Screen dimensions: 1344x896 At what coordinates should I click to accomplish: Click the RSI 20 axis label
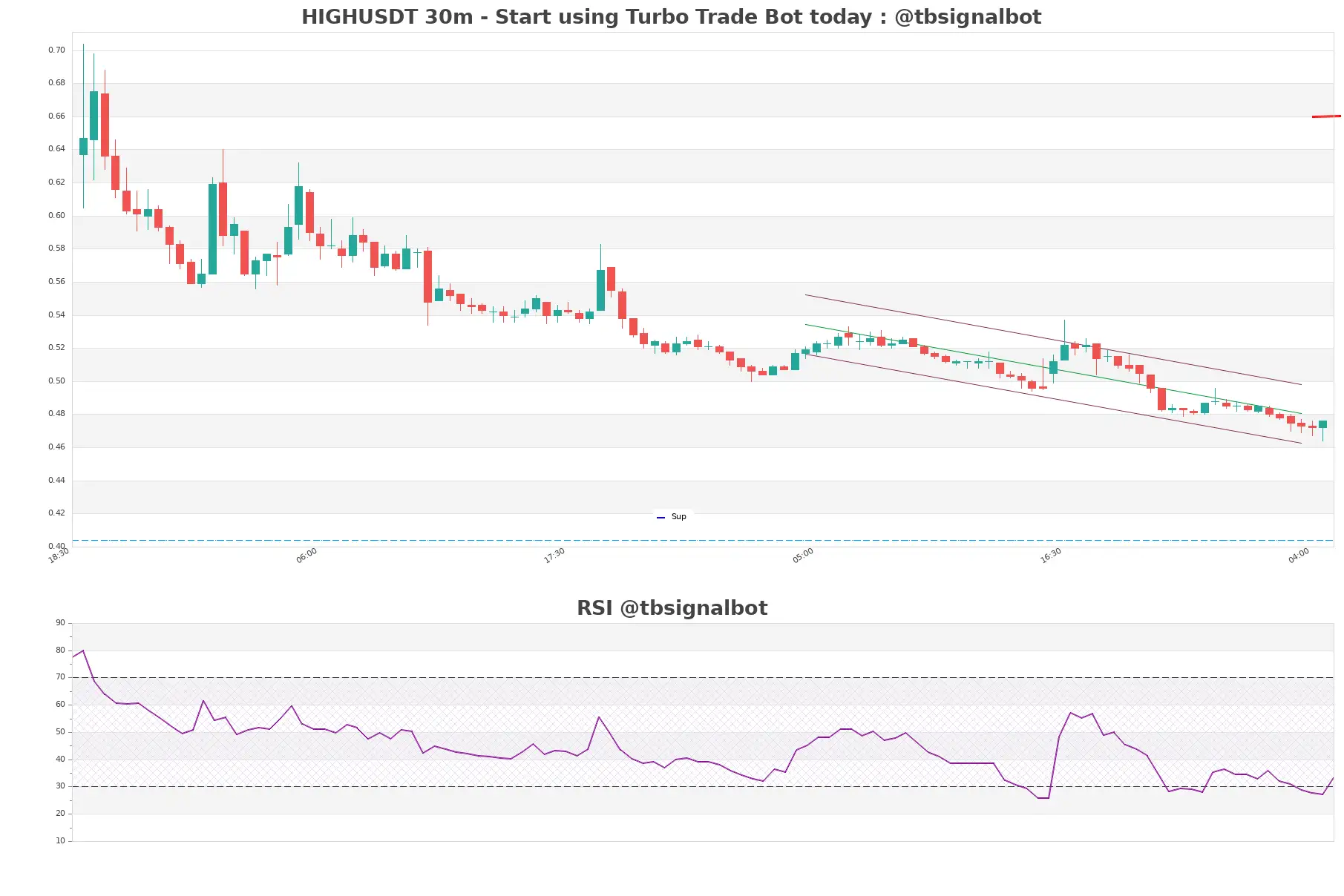[60, 814]
